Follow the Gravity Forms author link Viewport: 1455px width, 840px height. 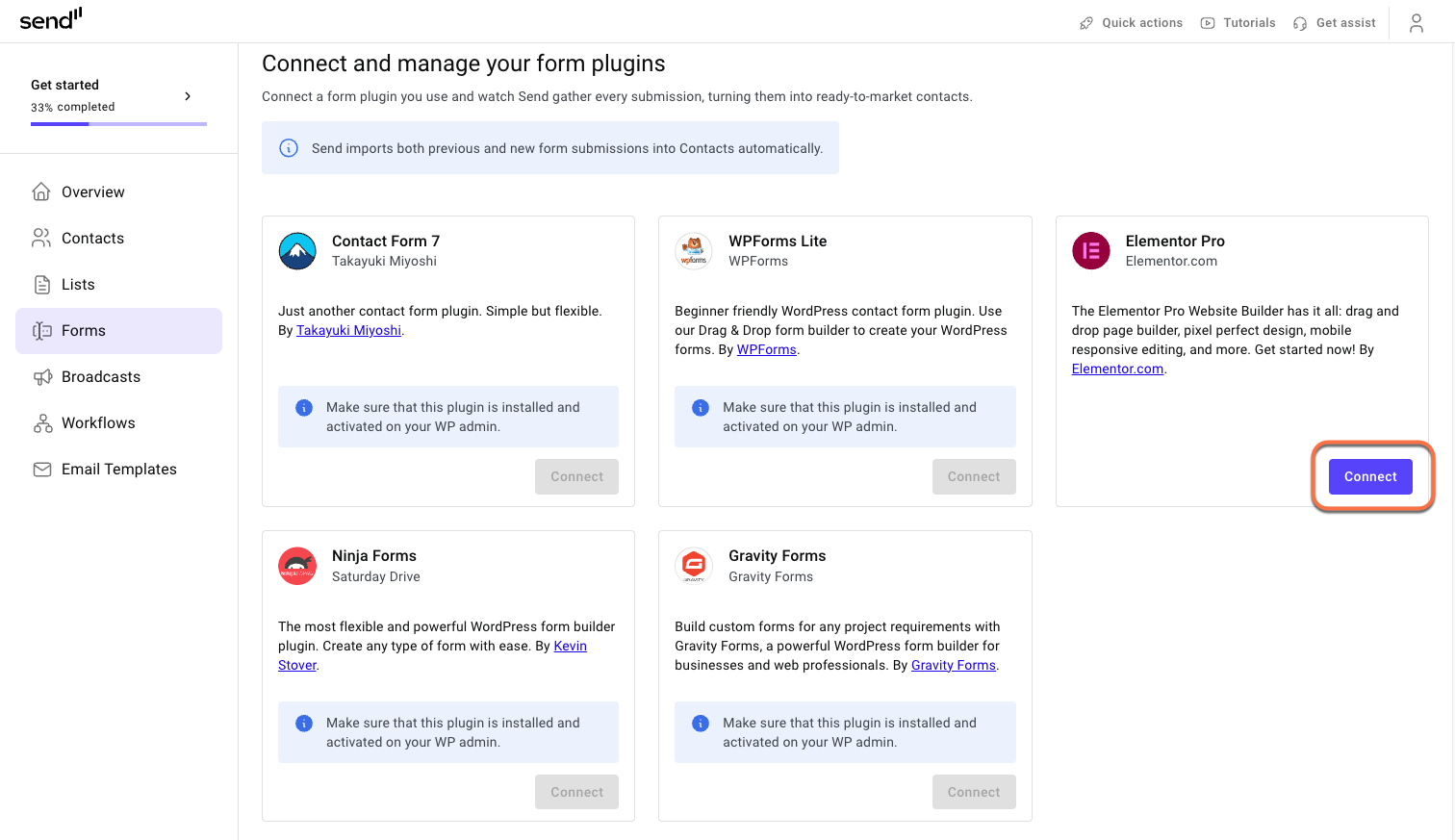tap(953, 665)
